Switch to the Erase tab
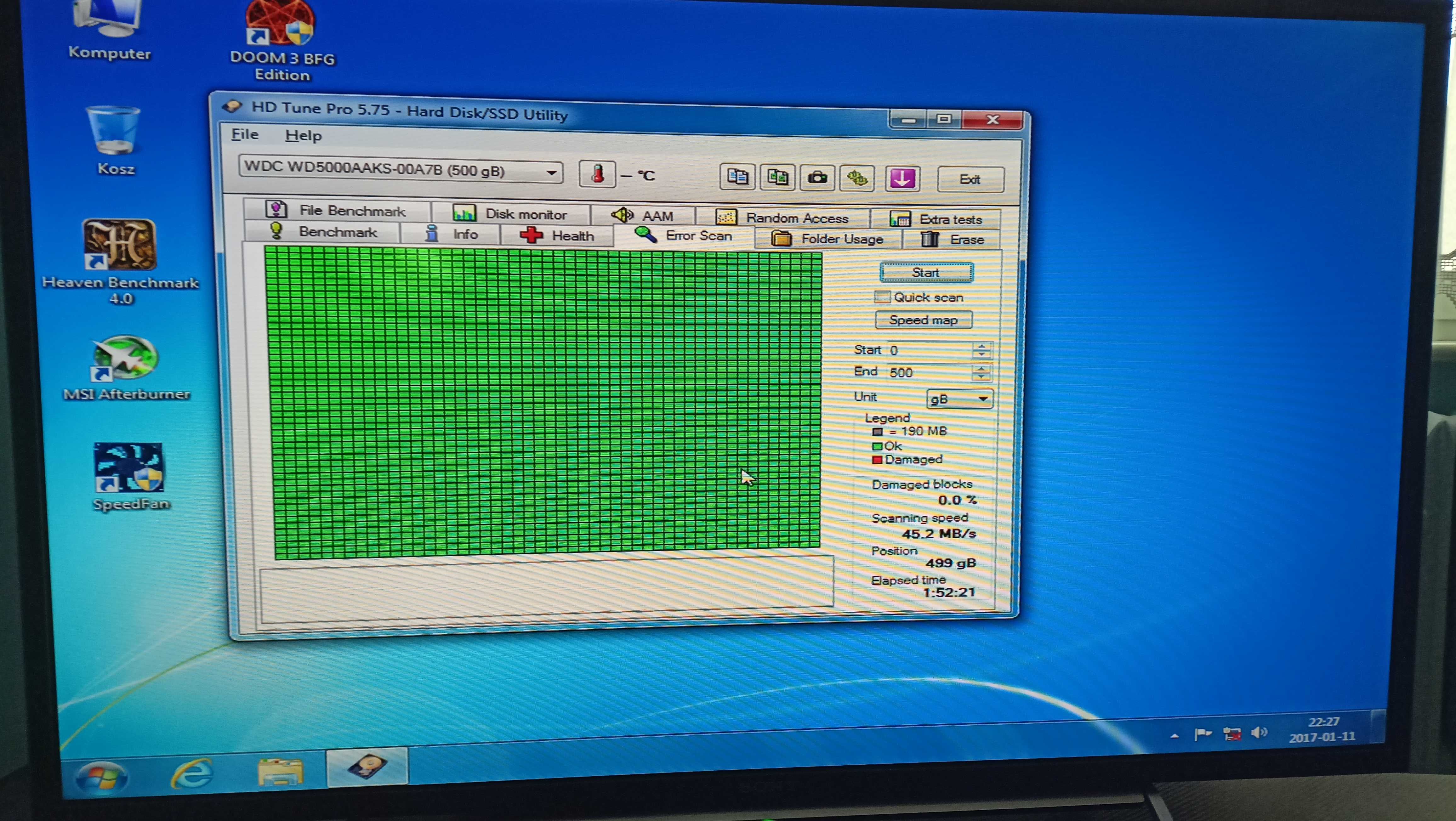This screenshot has width=1456, height=821. pos(952,240)
